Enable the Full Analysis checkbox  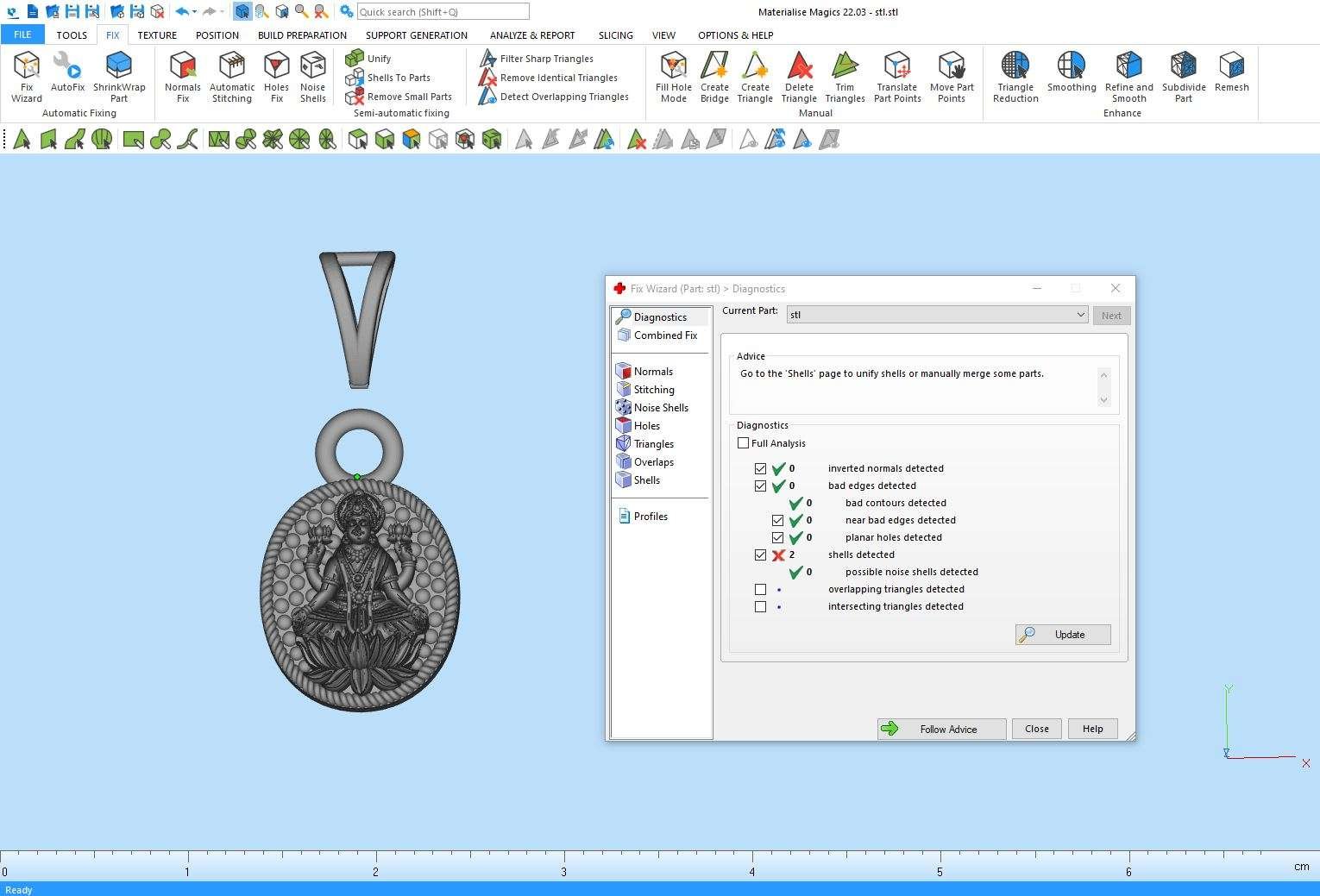(744, 443)
